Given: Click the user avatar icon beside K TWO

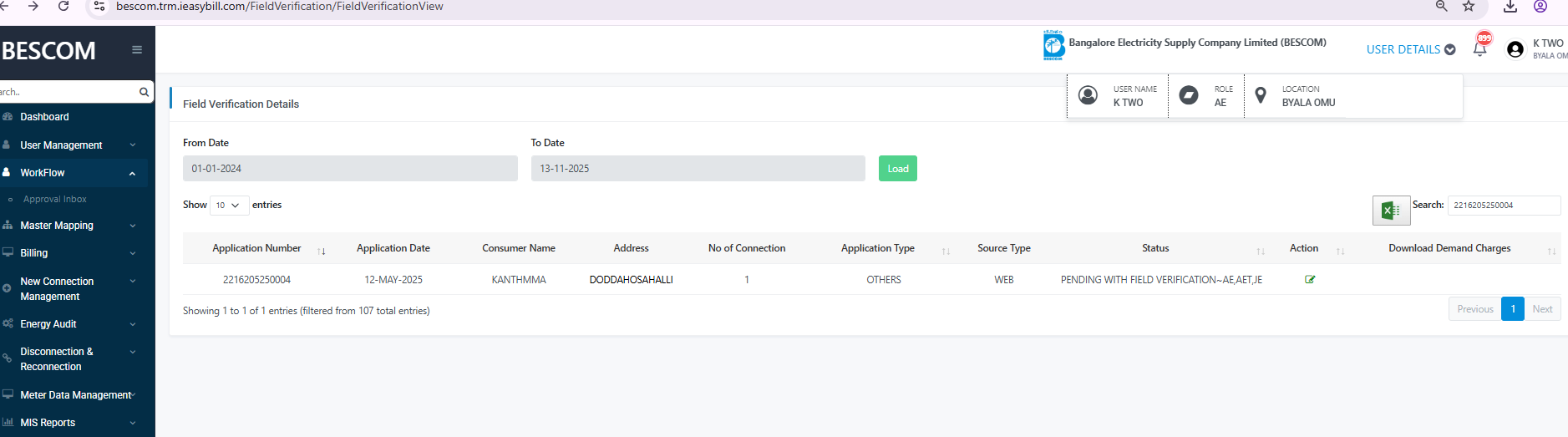Looking at the screenshot, I should [1515, 49].
